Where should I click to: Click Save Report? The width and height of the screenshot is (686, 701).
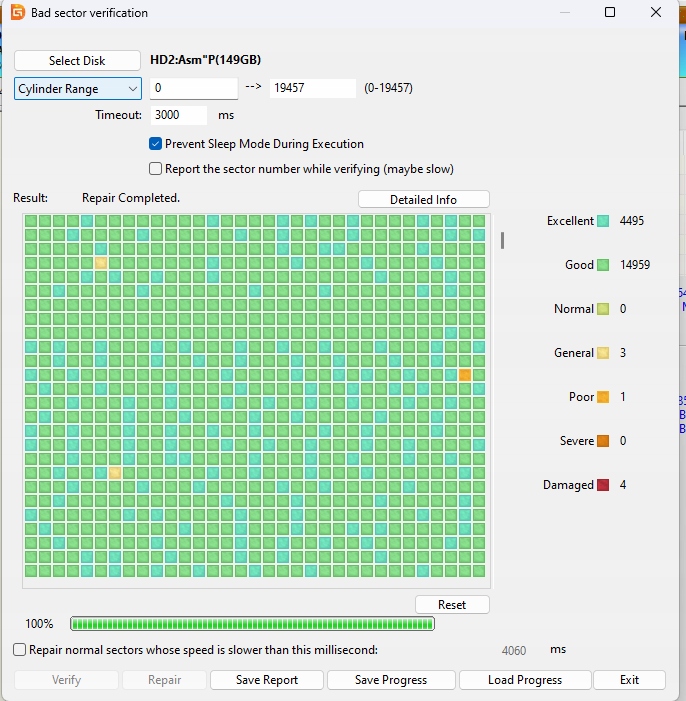pyautogui.click(x=267, y=680)
